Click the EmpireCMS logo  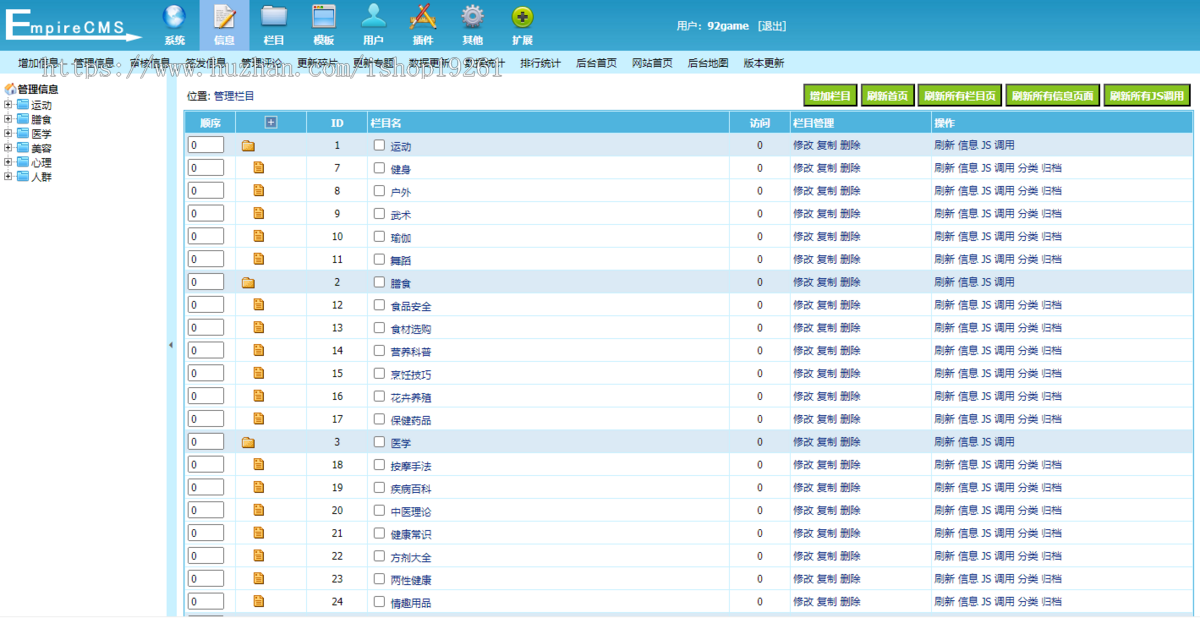(x=72, y=24)
